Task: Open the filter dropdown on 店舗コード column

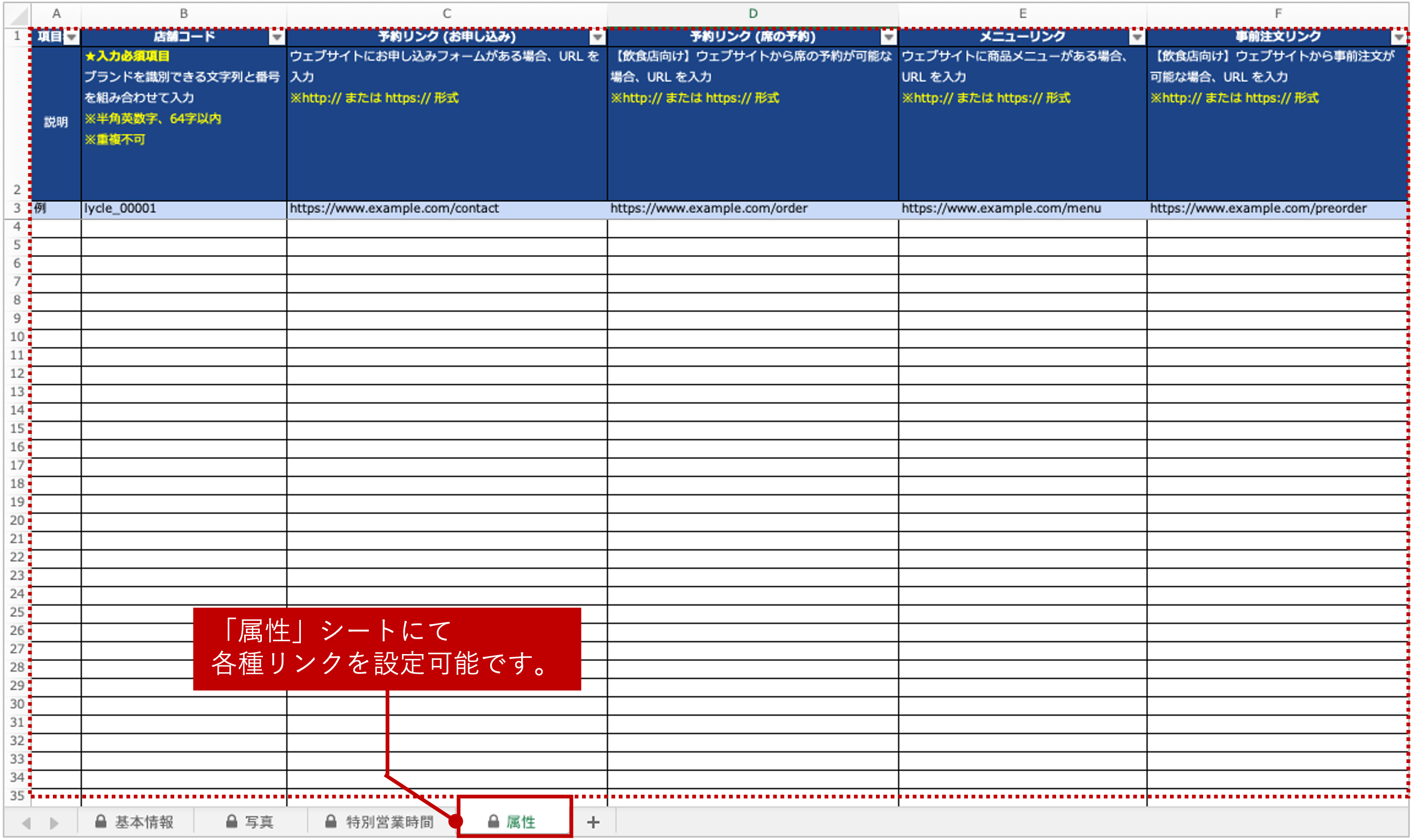Action: 276,36
